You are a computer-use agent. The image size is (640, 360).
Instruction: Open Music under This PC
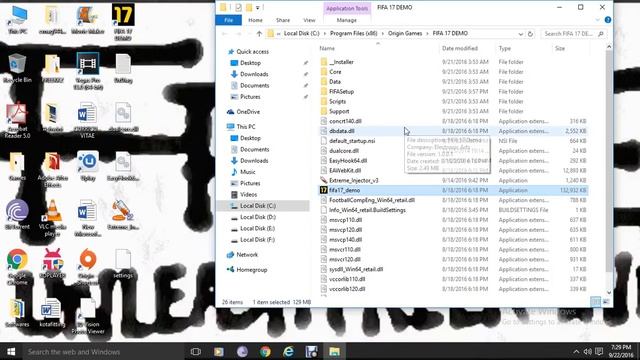247,172
